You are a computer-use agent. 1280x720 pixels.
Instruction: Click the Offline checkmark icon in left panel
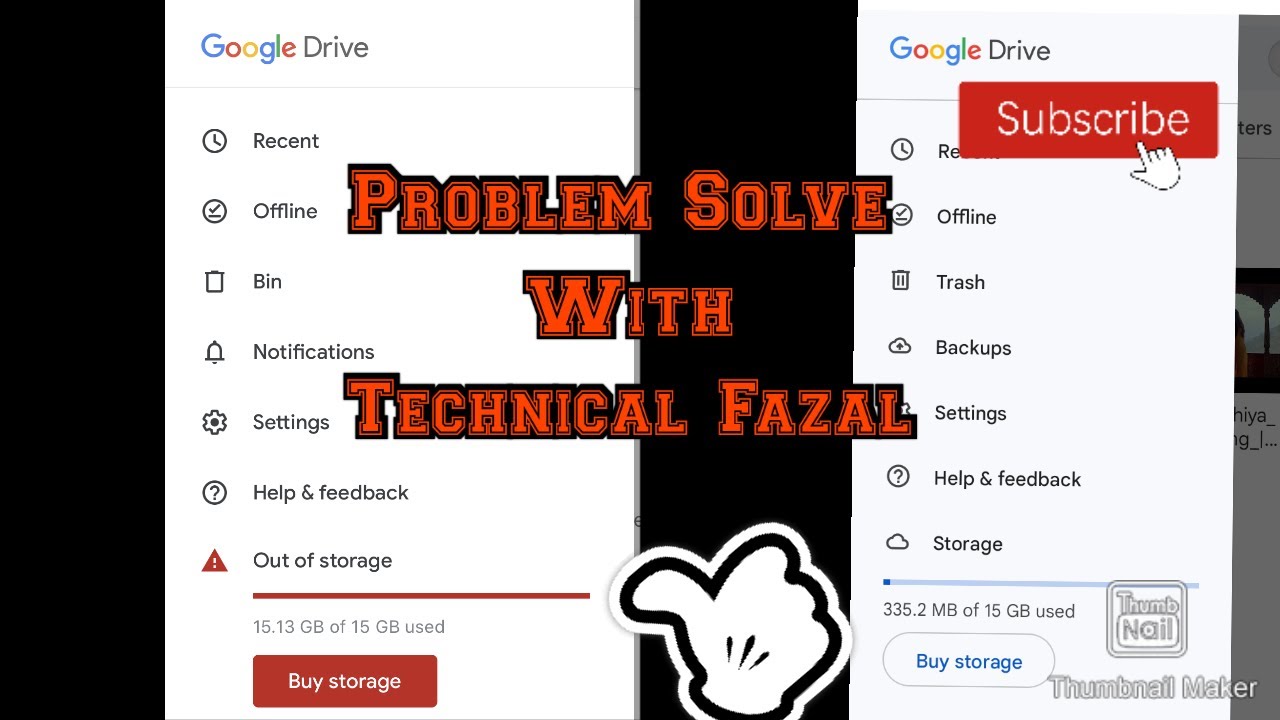pyautogui.click(x=214, y=211)
